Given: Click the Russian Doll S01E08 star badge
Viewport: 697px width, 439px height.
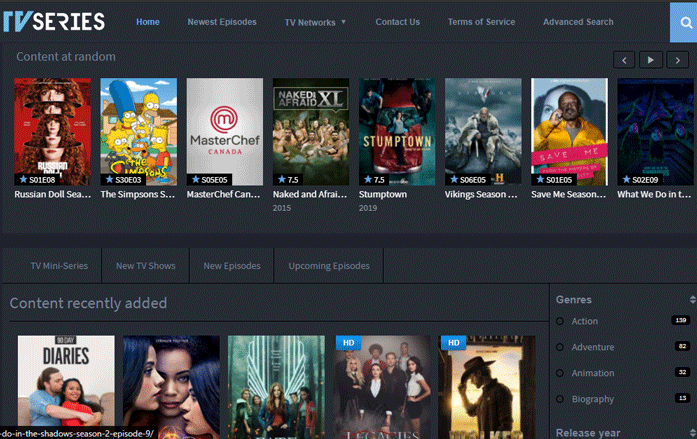Looking at the screenshot, I should tap(37, 180).
